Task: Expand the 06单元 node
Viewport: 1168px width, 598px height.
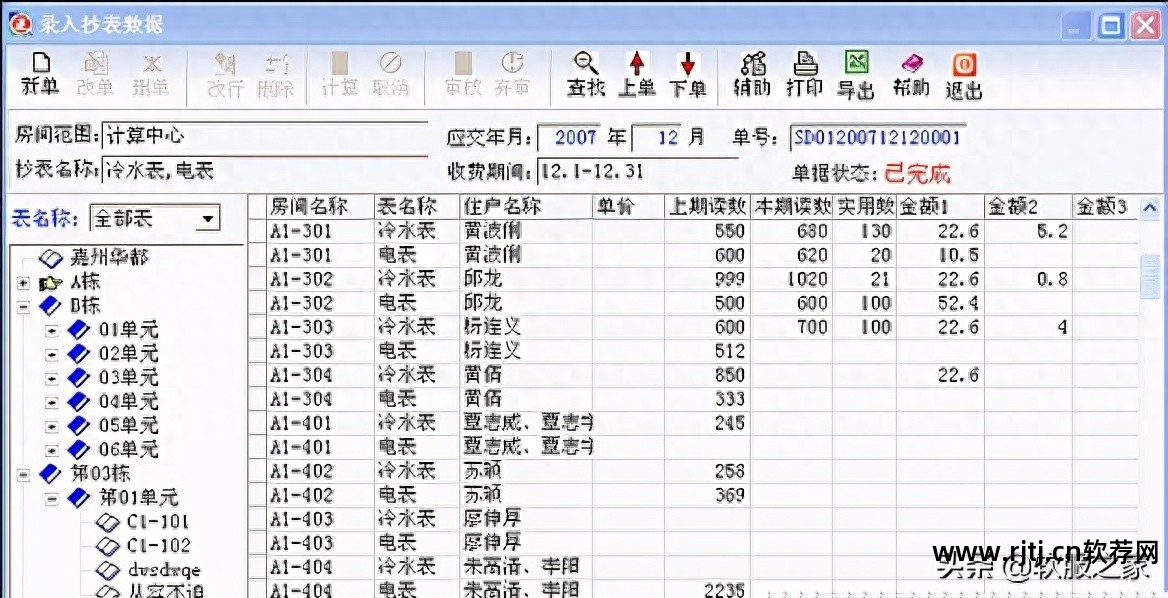Action: 51,450
